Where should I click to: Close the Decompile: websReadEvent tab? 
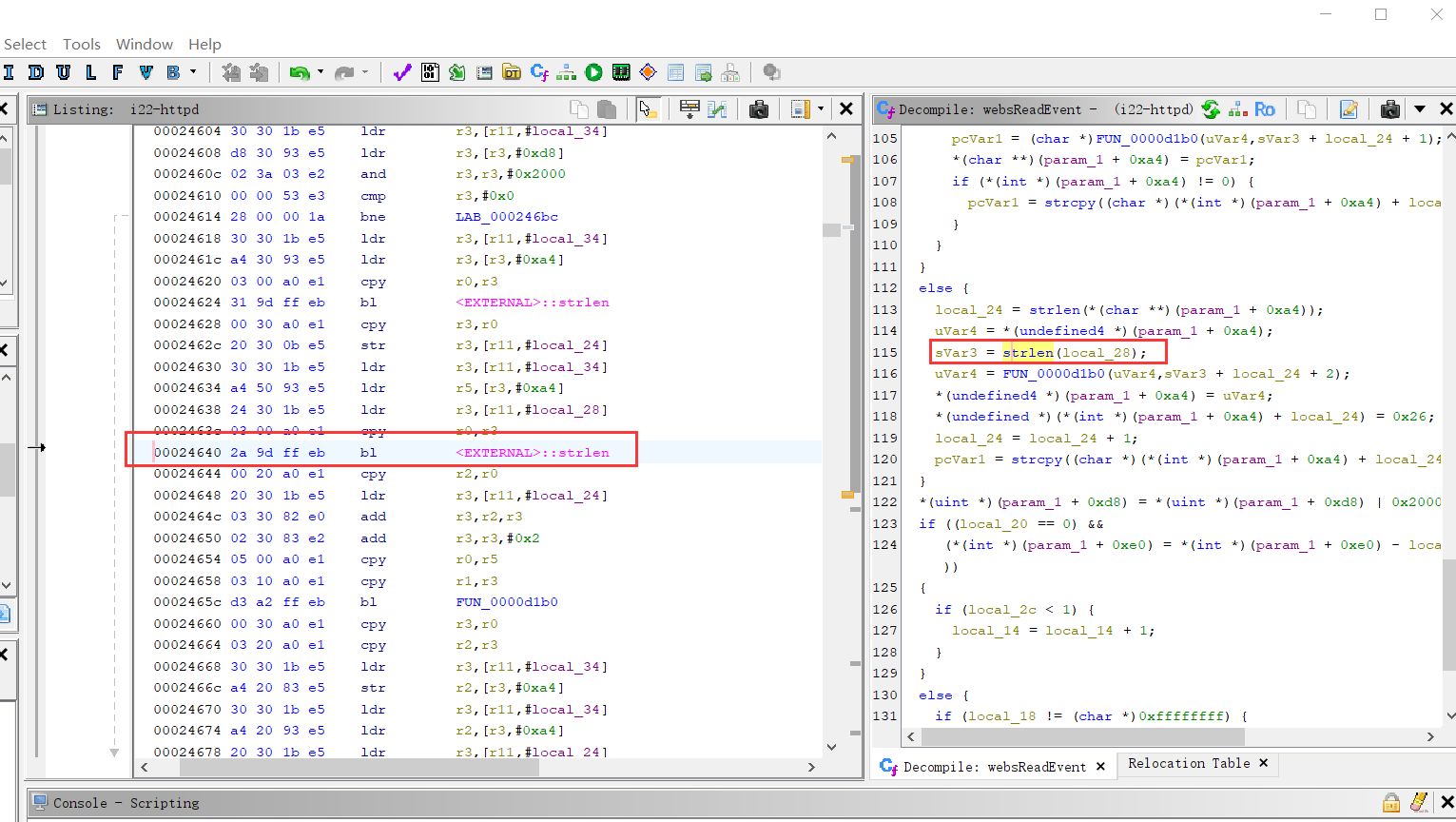click(x=1100, y=766)
